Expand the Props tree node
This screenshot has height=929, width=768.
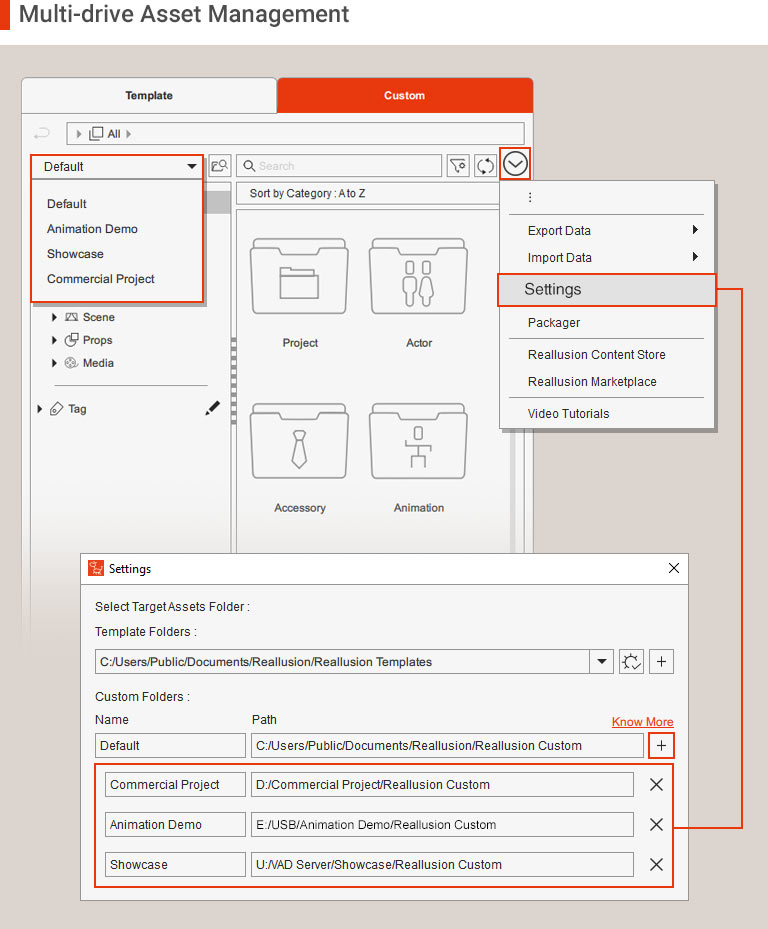pyautogui.click(x=55, y=340)
